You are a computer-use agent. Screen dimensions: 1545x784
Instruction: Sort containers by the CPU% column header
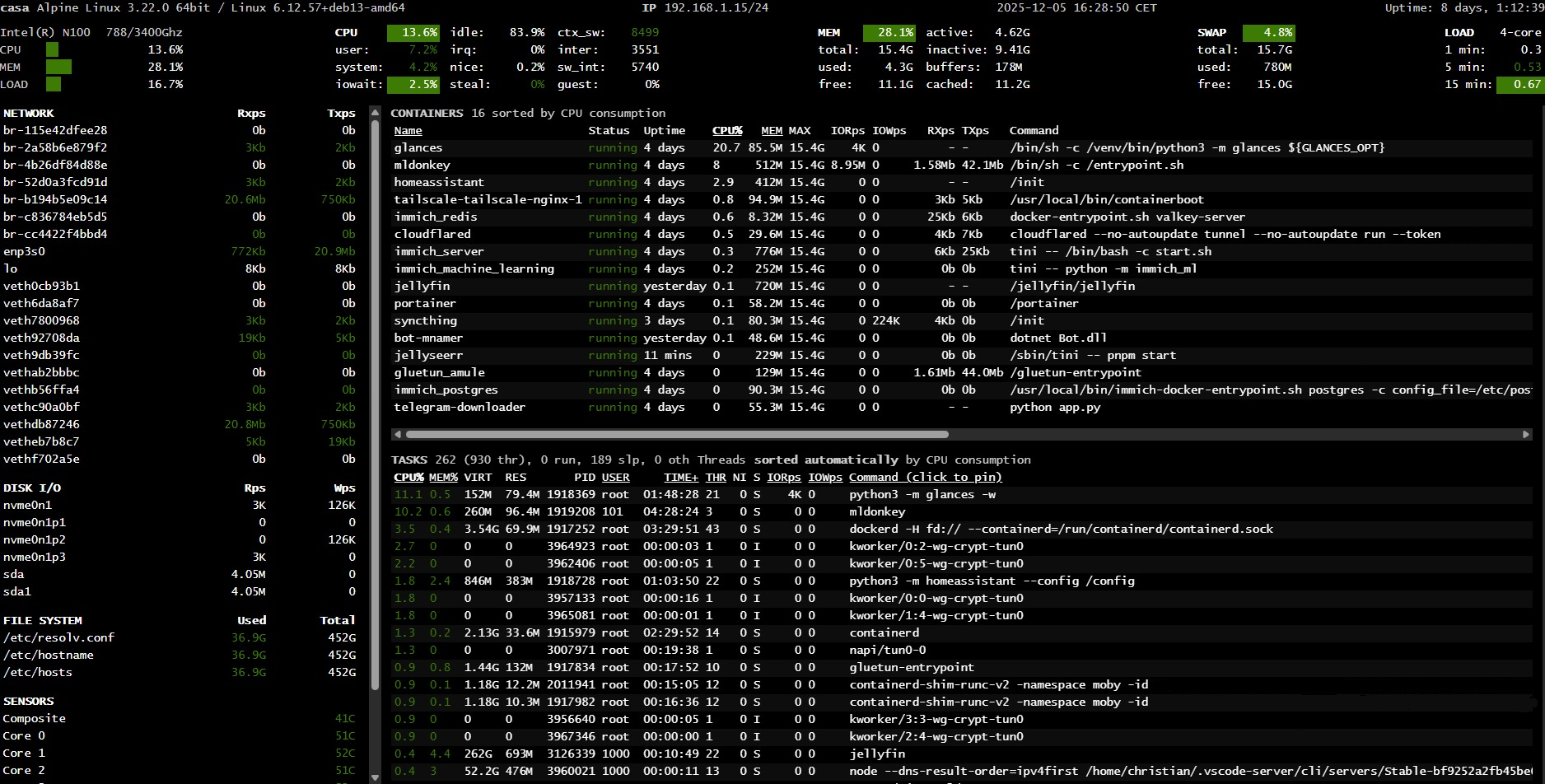click(726, 131)
